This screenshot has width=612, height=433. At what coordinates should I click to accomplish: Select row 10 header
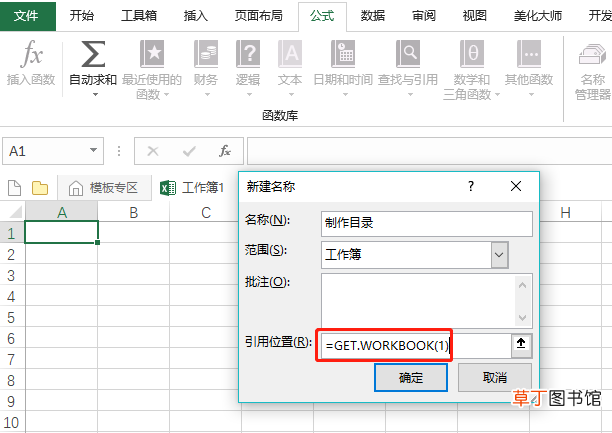pyautogui.click(x=12, y=422)
